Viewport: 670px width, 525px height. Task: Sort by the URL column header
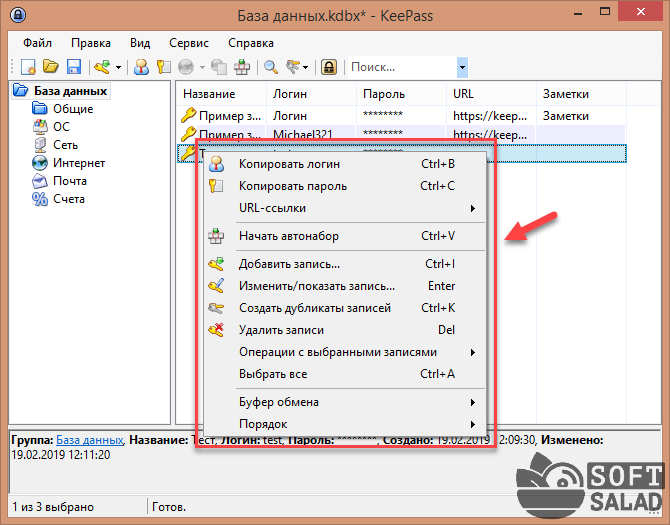(491, 94)
